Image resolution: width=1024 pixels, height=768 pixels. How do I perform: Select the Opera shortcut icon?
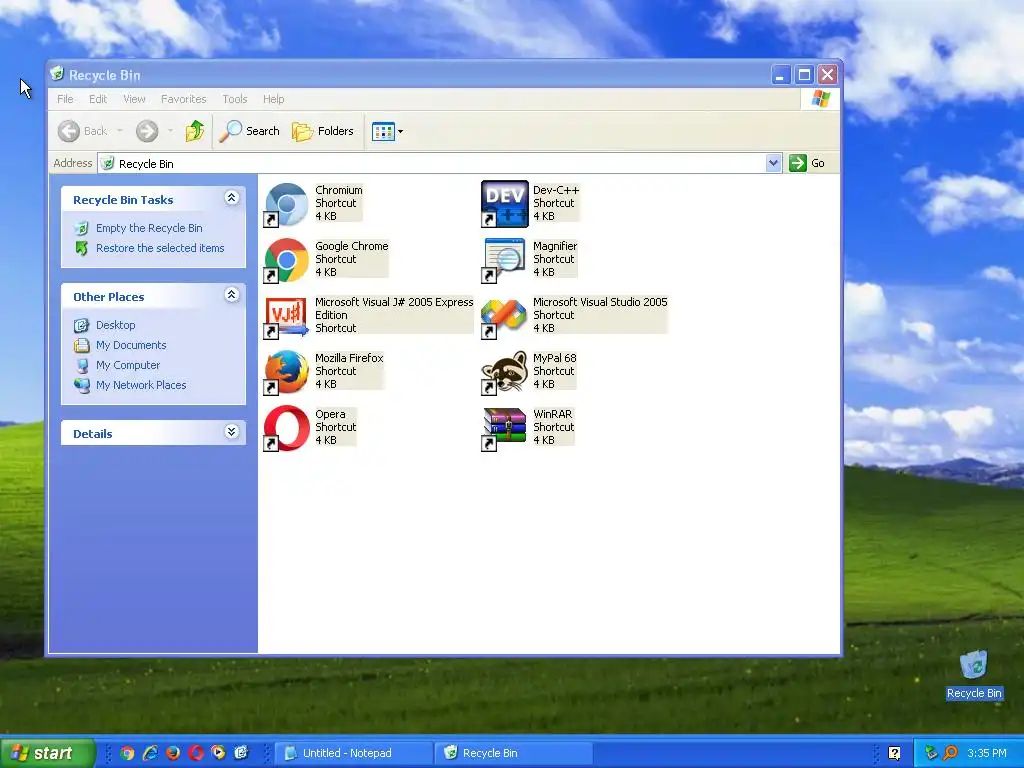click(x=286, y=428)
